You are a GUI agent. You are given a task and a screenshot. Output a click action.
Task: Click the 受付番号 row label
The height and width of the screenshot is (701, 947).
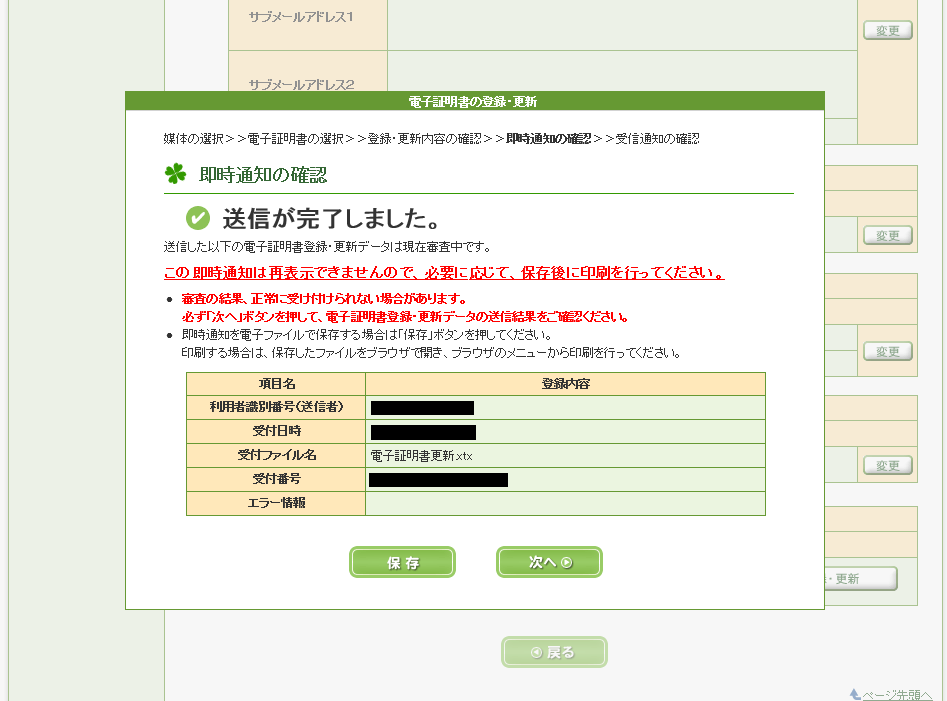coord(276,479)
